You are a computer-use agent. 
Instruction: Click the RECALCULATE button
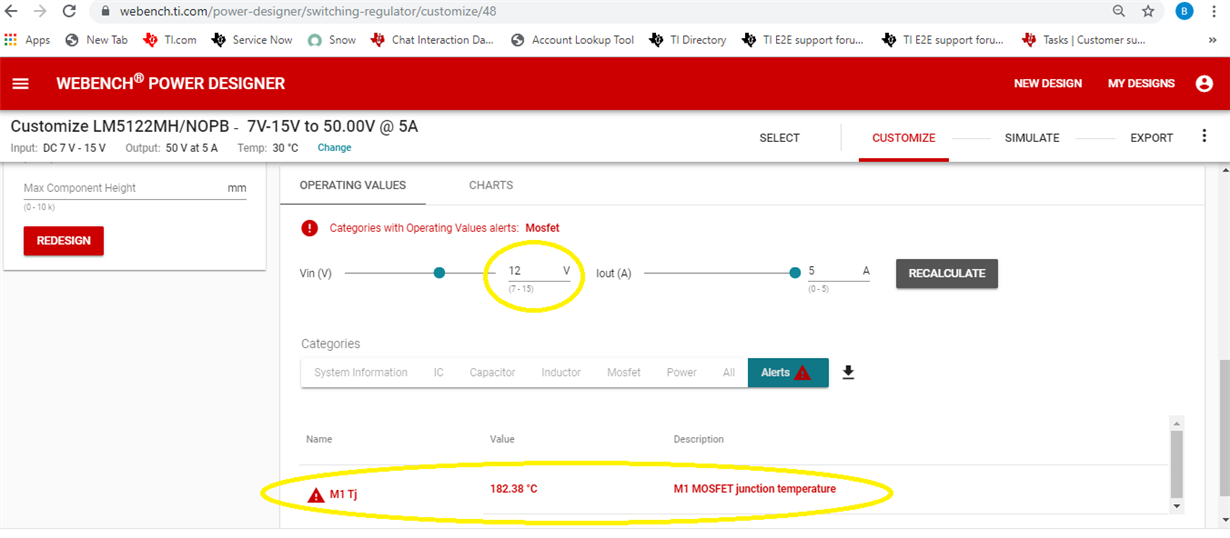(946, 273)
